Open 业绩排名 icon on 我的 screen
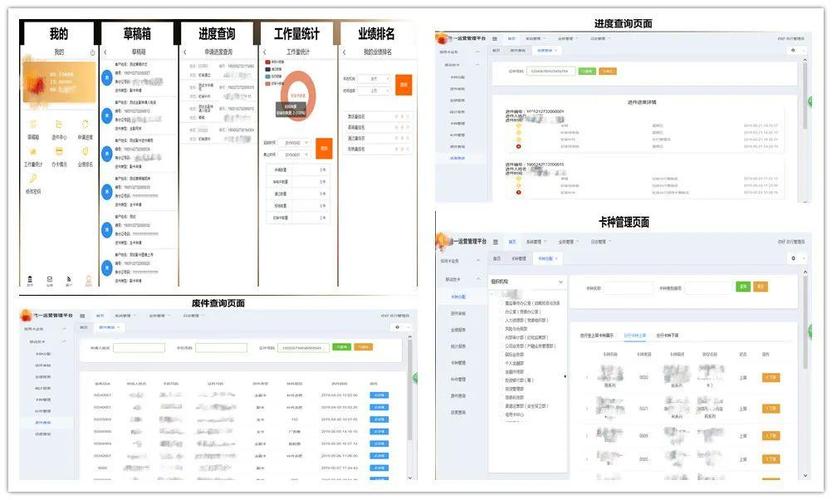The height and width of the screenshot is (500, 832). [85, 152]
